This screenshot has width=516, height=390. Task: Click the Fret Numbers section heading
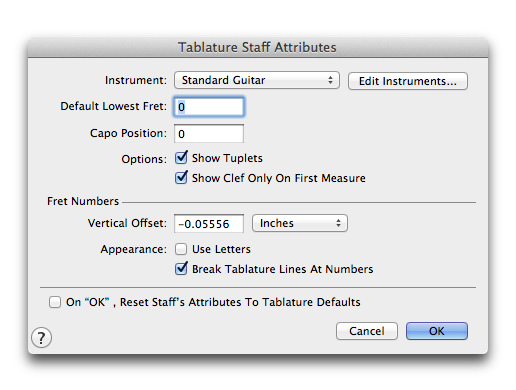(x=83, y=201)
